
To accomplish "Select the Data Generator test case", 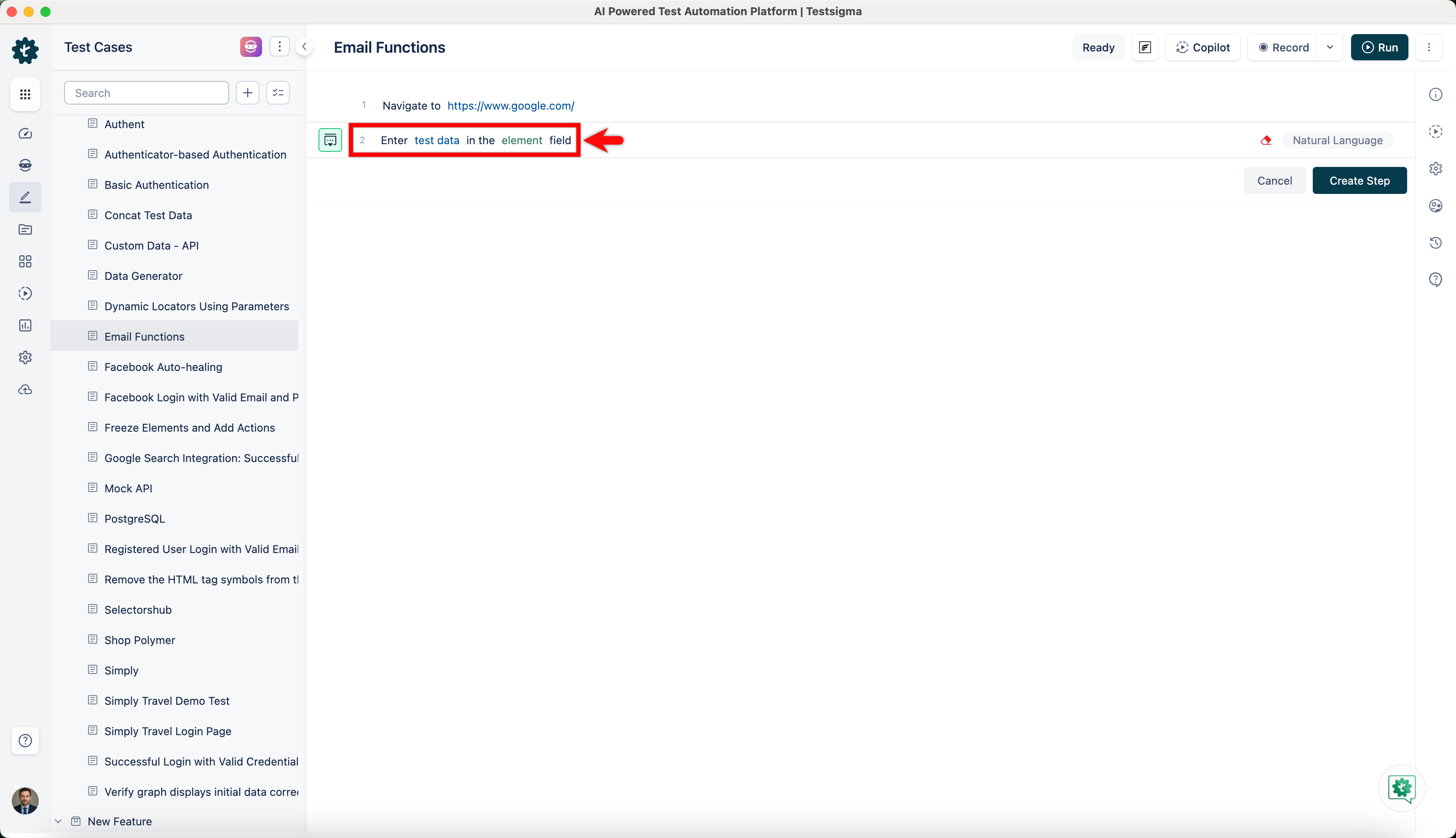I will (x=143, y=276).
